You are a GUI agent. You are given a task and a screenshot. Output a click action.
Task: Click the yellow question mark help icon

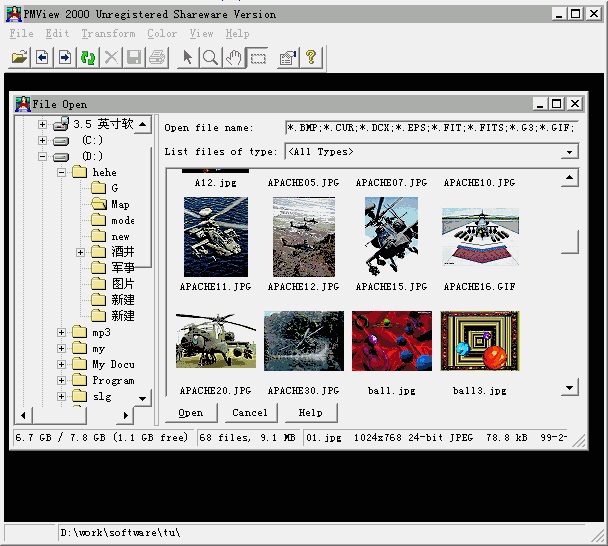311,58
